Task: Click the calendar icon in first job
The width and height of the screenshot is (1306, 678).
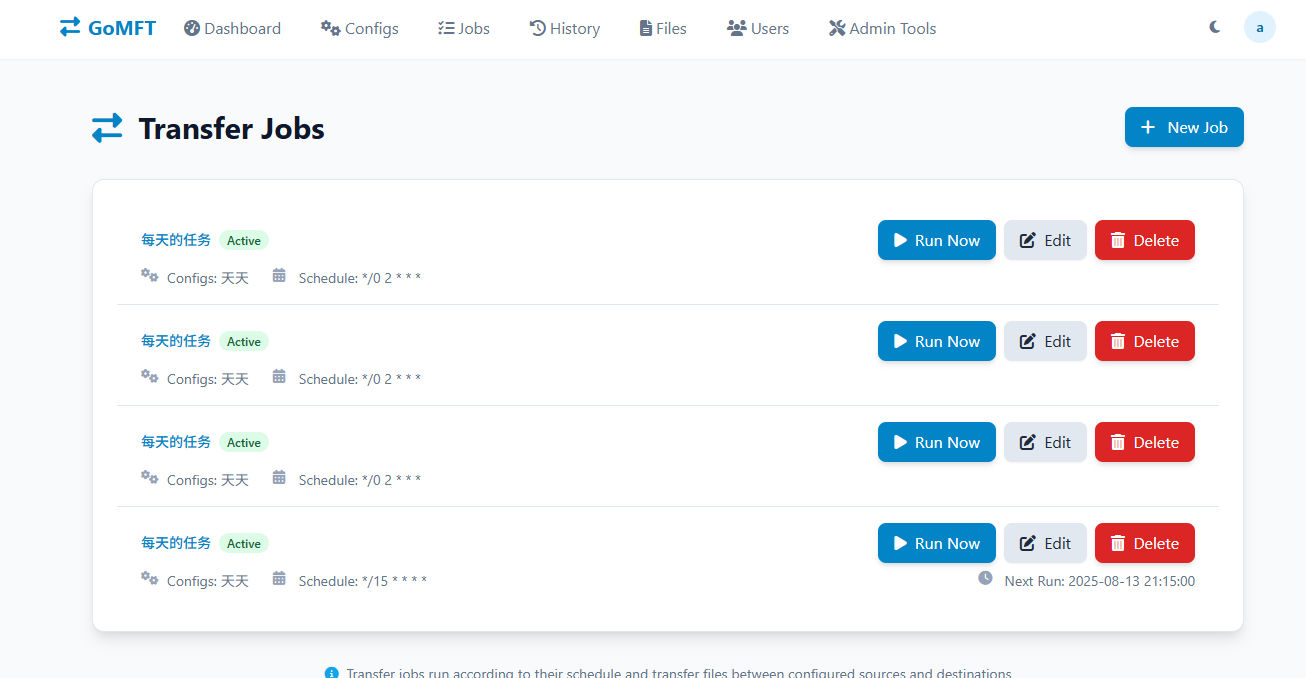Action: click(279, 275)
